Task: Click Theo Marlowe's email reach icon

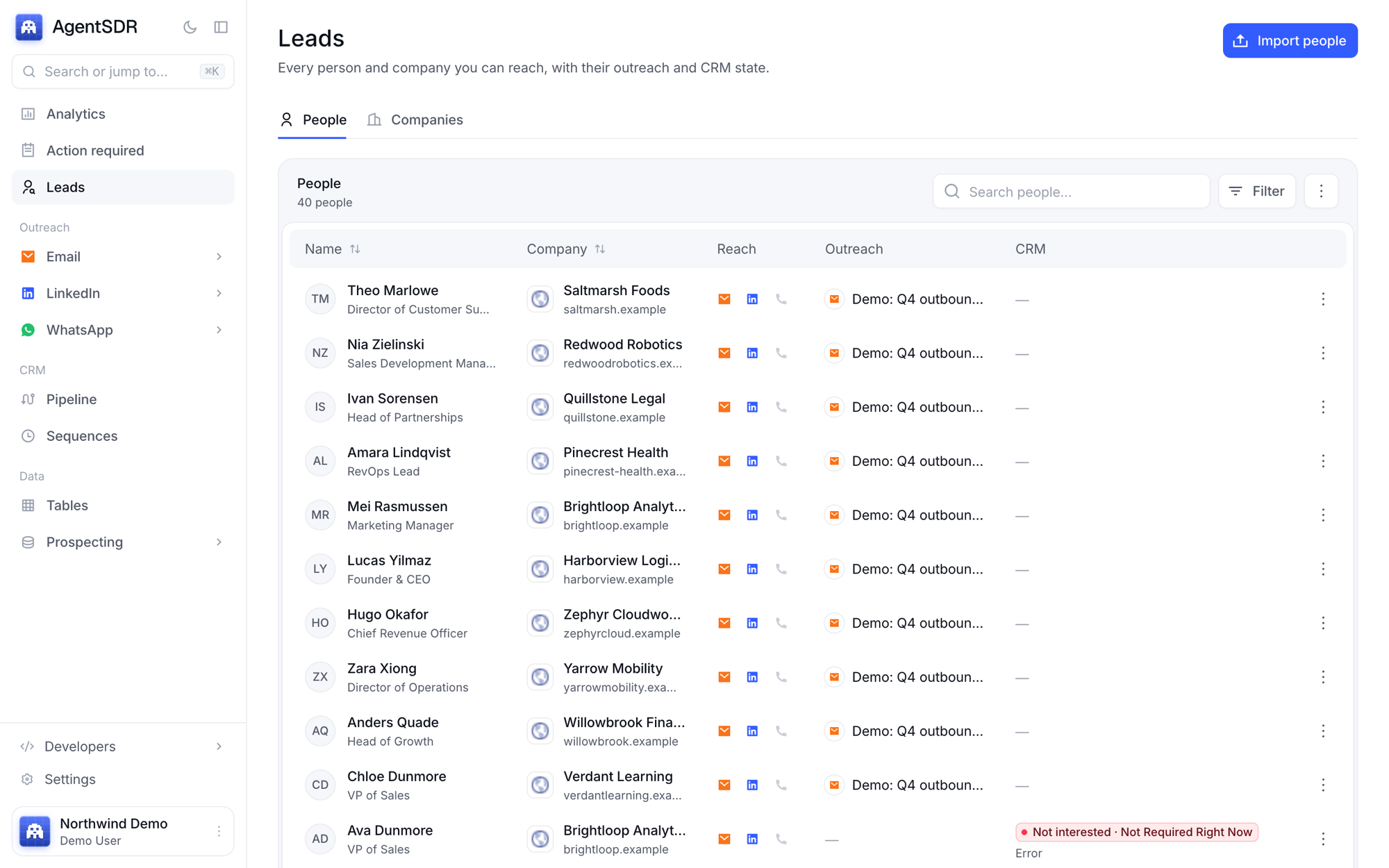Action: point(724,299)
